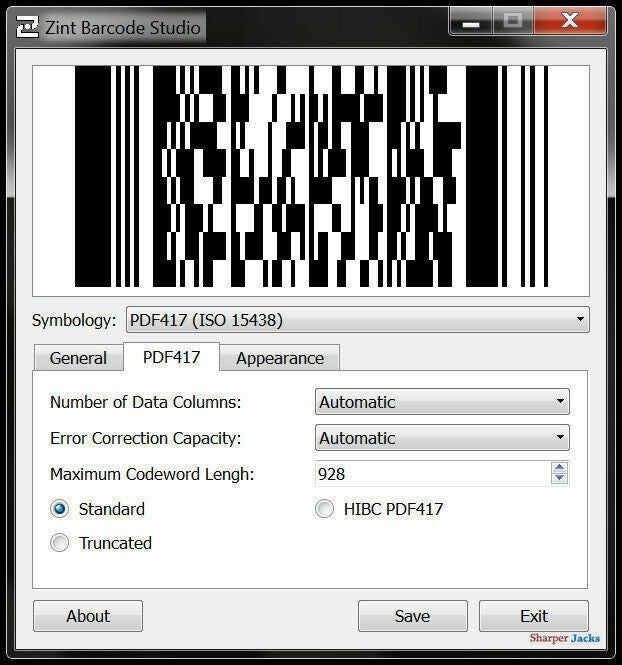
Task: Open the Symbology dropdown list
Action: (357, 320)
